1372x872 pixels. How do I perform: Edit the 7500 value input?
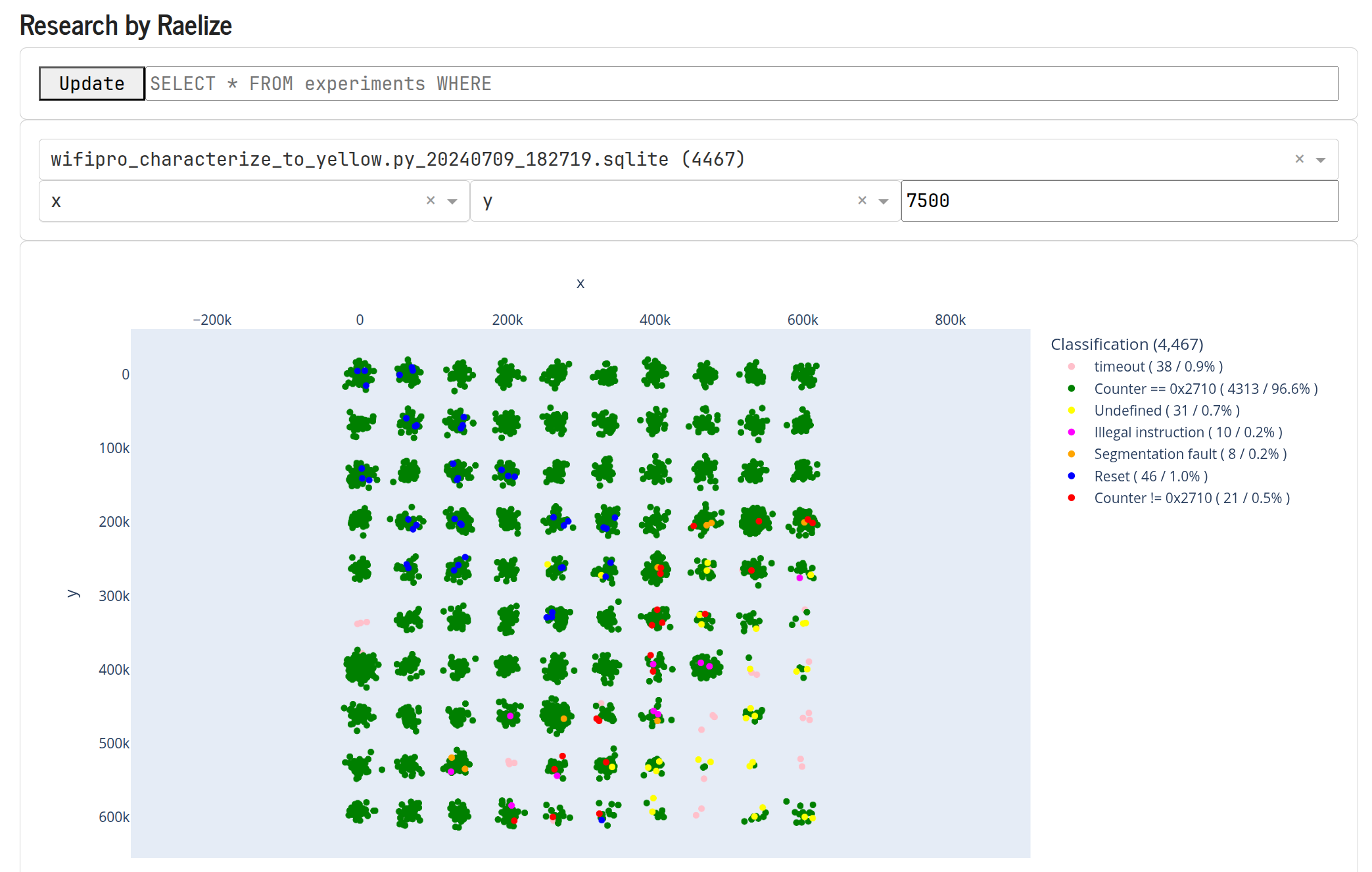(1120, 201)
